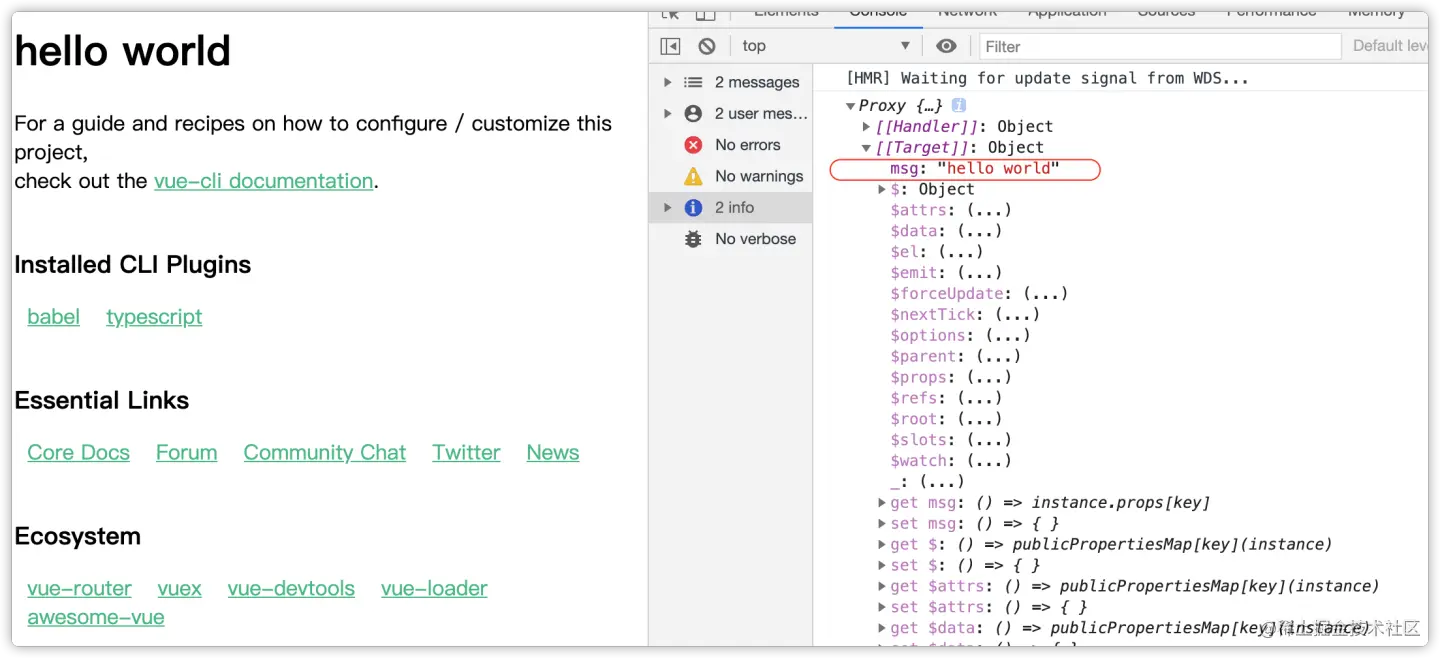Open live expression with the eye icon
The width and height of the screenshot is (1440, 658).
click(946, 46)
